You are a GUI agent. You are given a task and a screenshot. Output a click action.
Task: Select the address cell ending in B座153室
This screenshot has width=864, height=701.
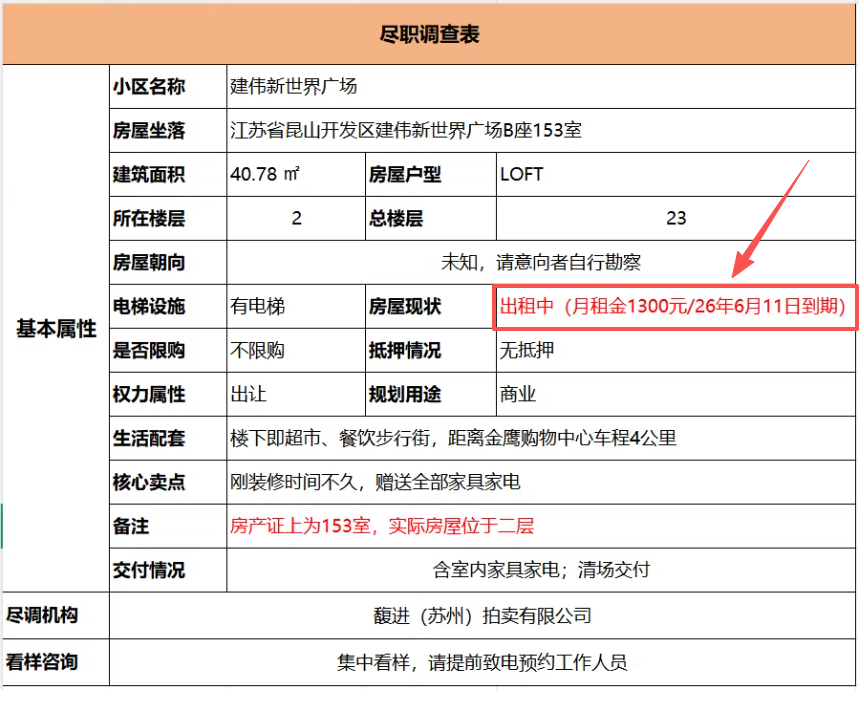click(x=406, y=130)
